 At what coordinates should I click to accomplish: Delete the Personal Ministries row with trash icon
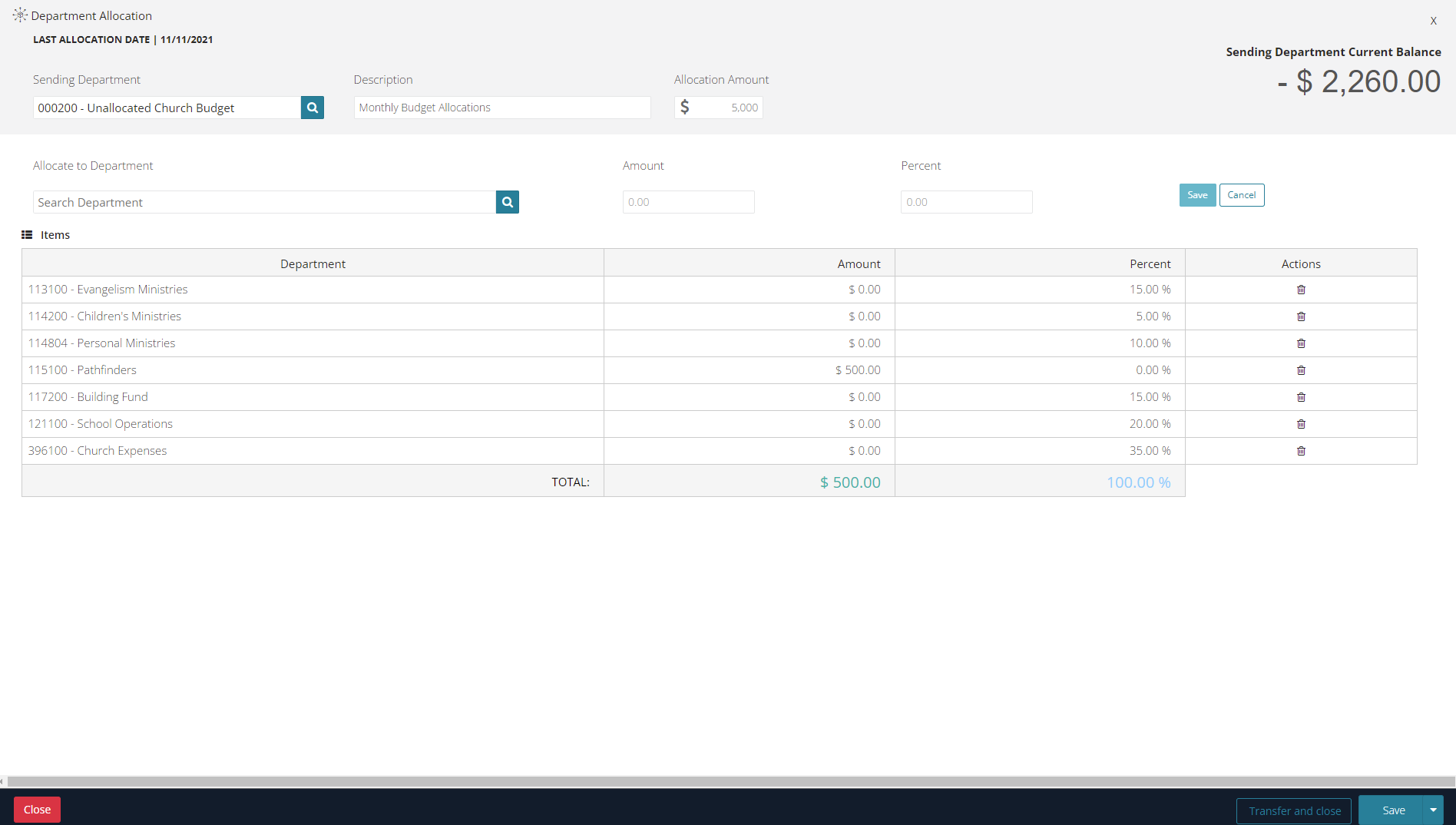click(1301, 343)
